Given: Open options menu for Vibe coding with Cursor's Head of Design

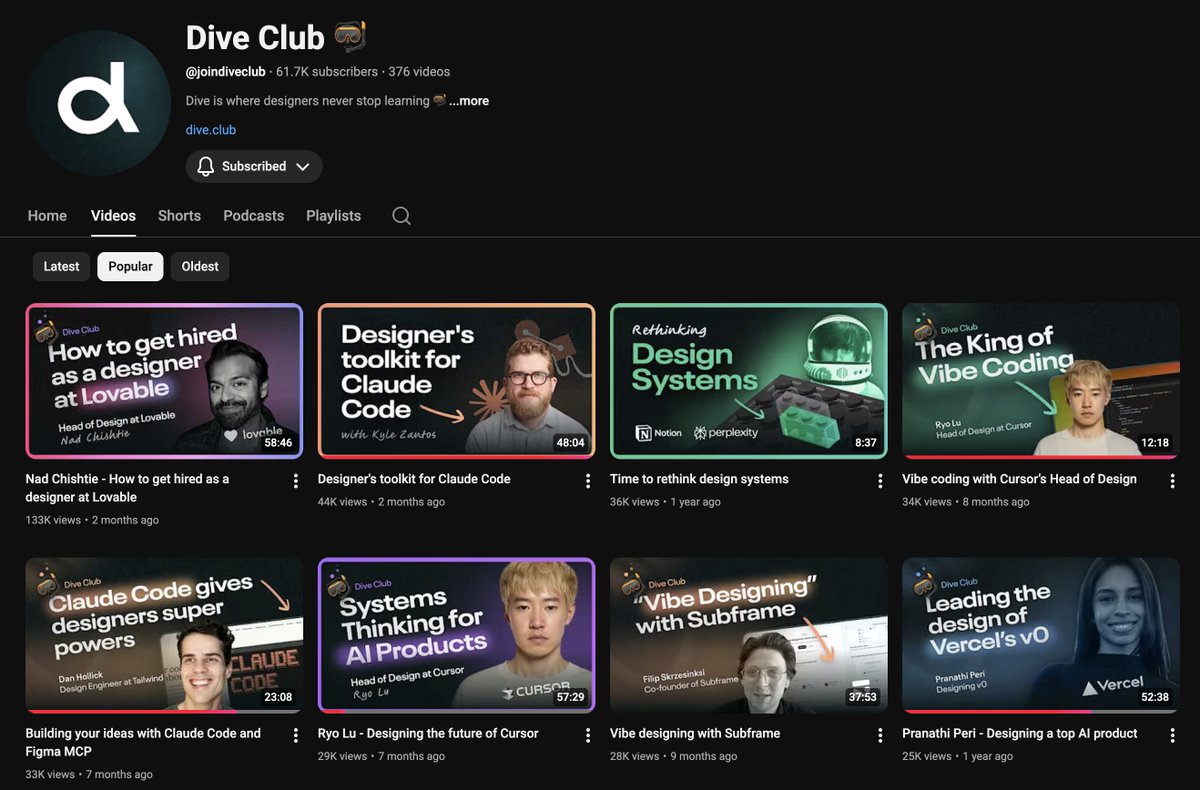Looking at the screenshot, I should tap(1172, 481).
